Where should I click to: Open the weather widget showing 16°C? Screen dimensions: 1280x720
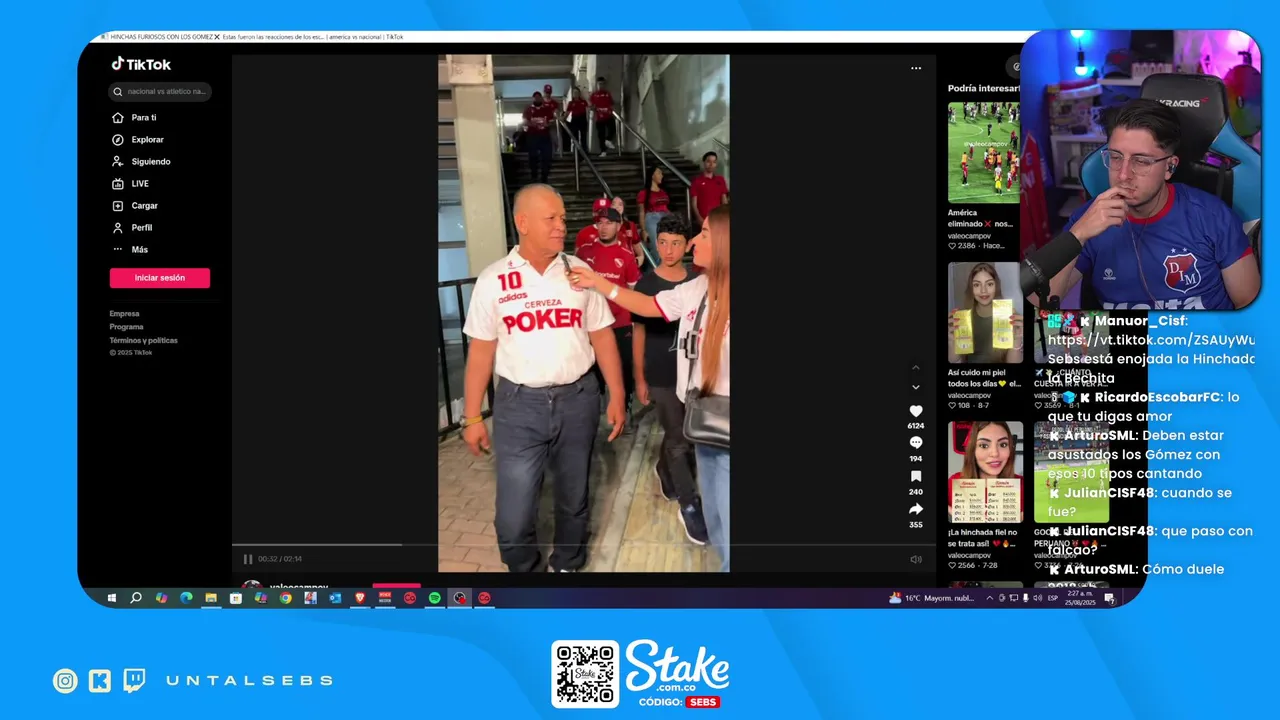[930, 598]
